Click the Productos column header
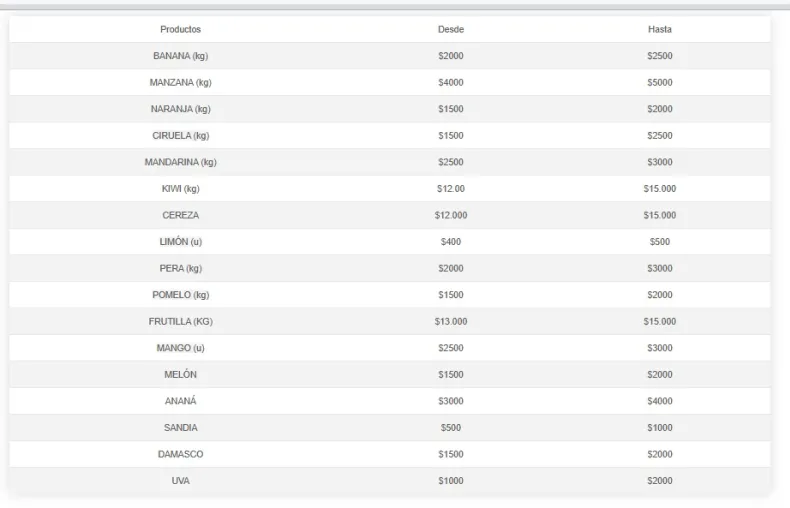Image resolution: width=790 pixels, height=508 pixels. point(180,29)
